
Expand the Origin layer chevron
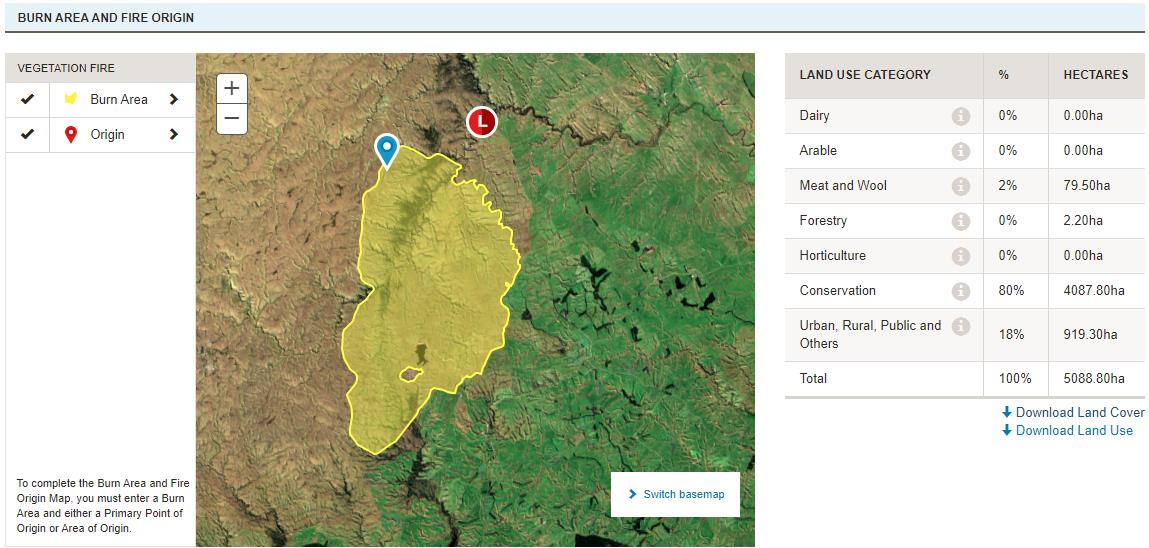click(x=174, y=134)
